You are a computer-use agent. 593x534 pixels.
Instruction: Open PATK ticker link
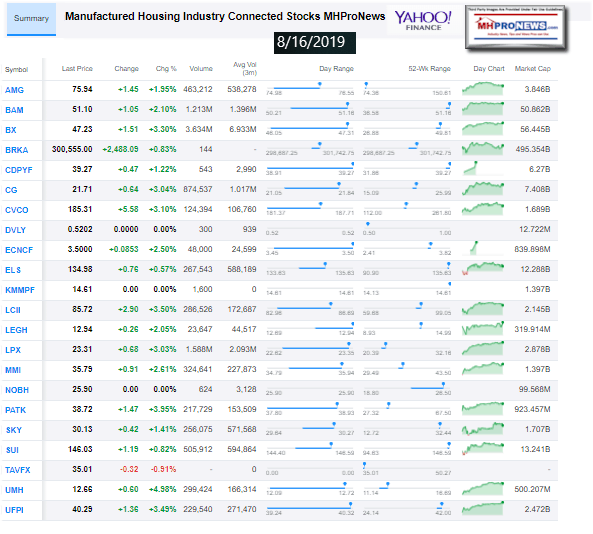[x=16, y=410]
